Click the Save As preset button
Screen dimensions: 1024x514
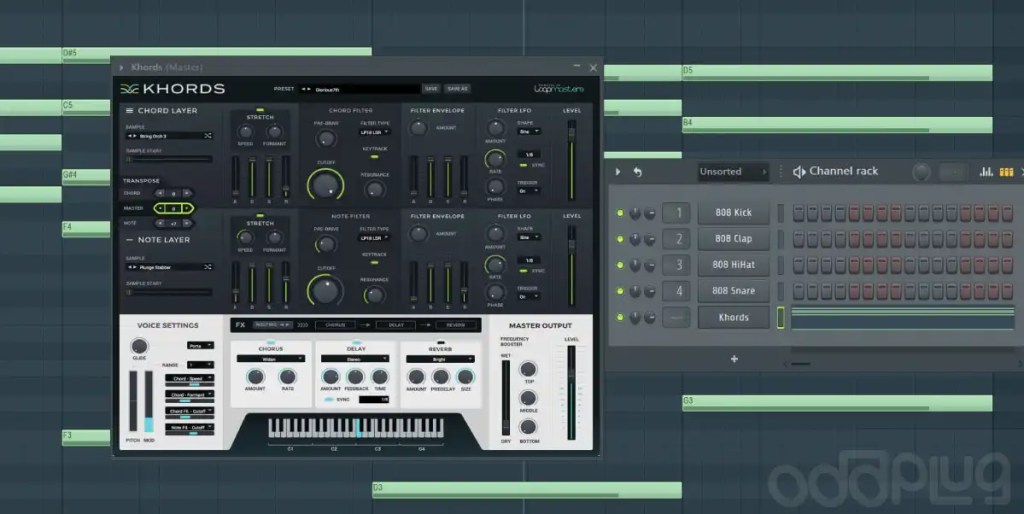pos(457,89)
